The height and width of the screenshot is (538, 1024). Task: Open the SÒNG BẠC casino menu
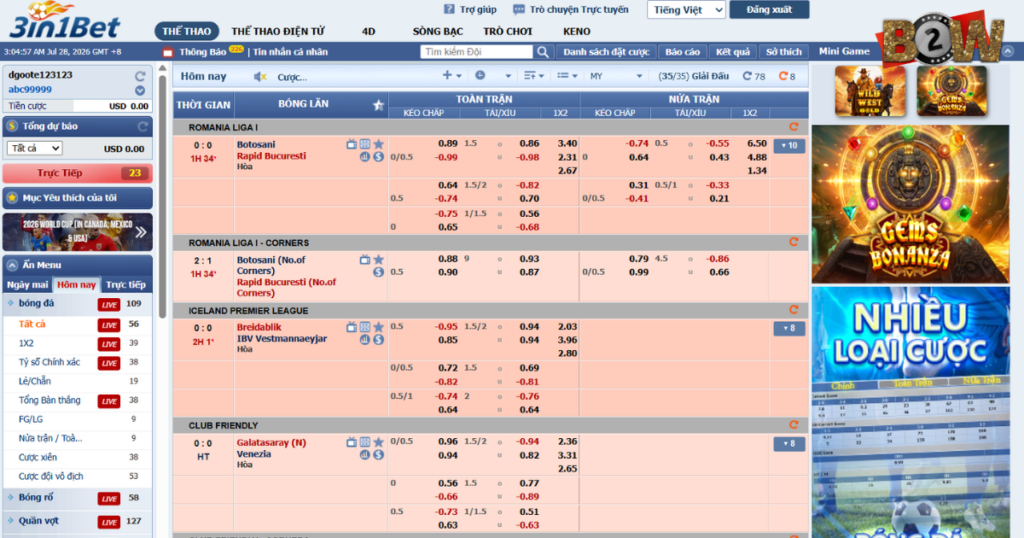pos(438,31)
